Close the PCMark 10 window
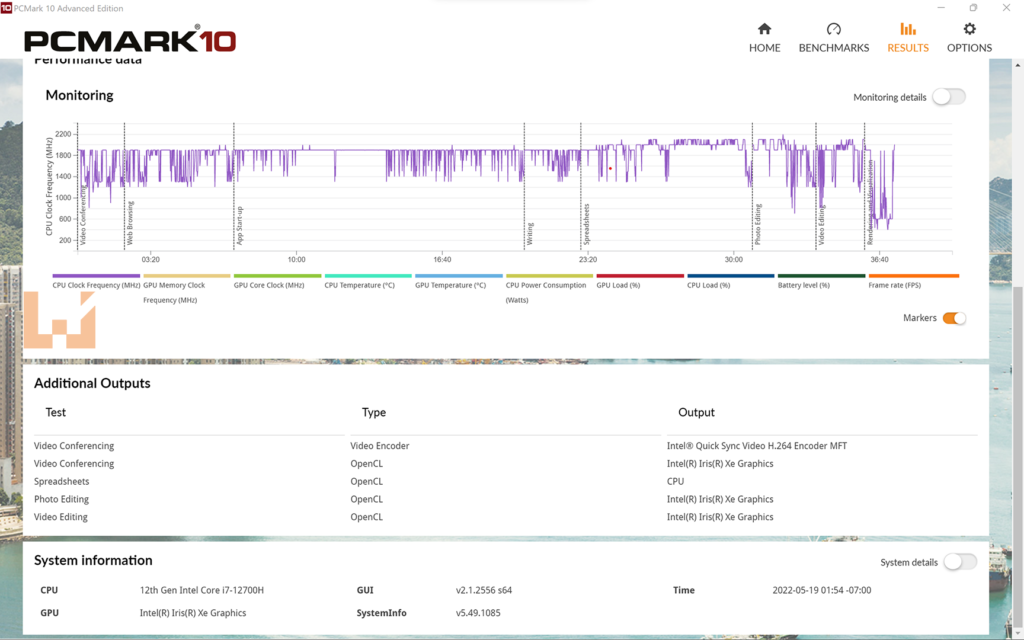Screen dimensions: 1024x640 click(x=1006, y=8)
